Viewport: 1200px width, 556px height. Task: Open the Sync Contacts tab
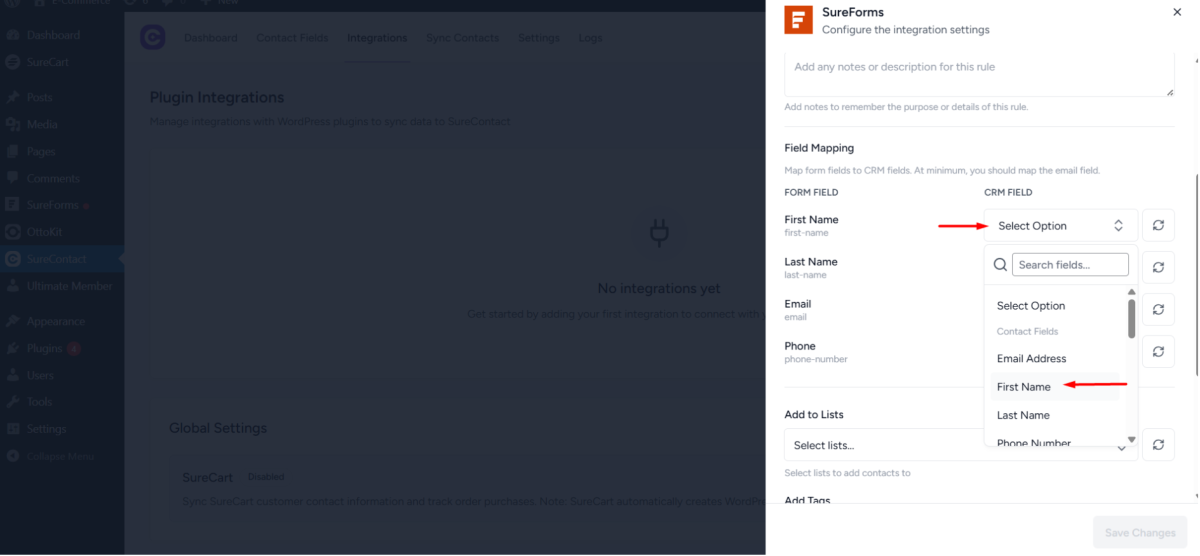463,38
